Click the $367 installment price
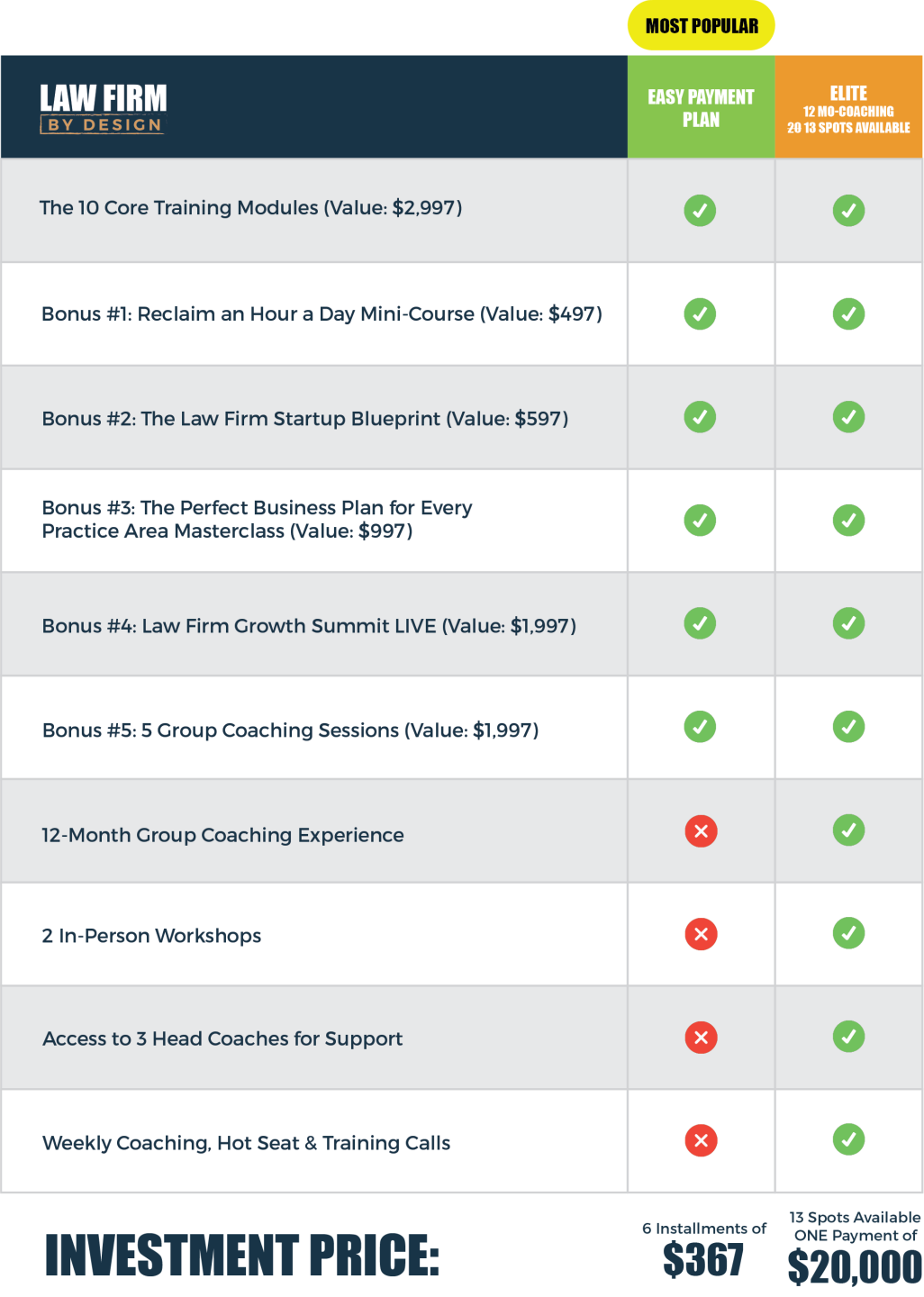 (x=703, y=1259)
